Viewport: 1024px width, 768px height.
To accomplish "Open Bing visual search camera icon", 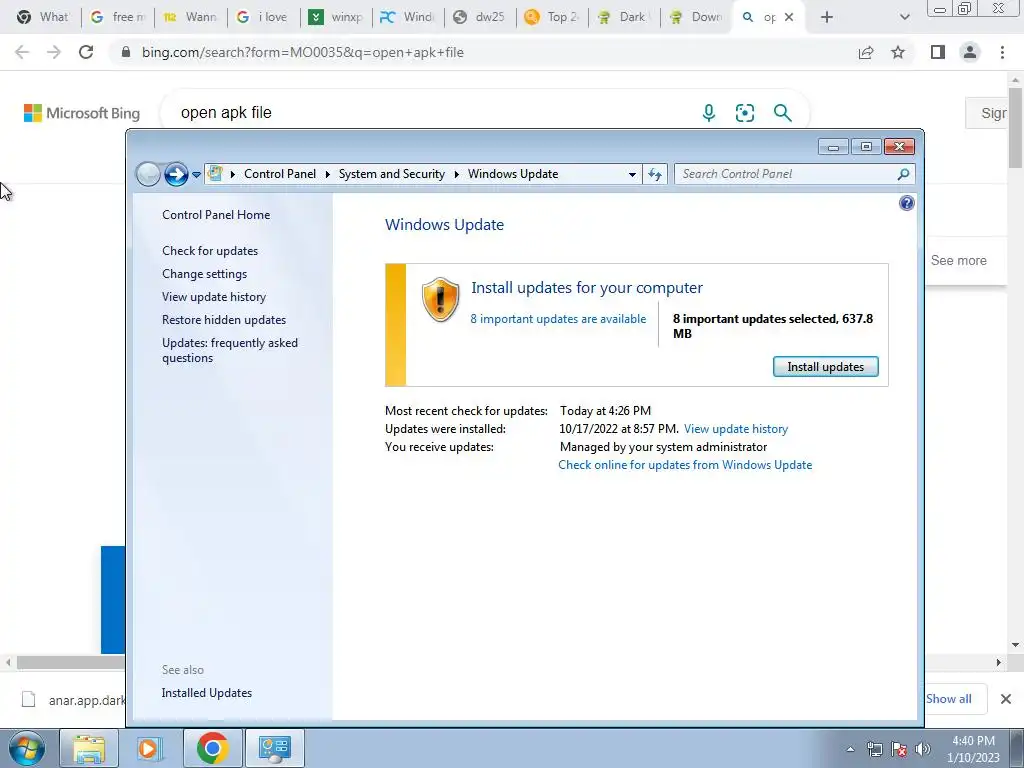I will 744,113.
